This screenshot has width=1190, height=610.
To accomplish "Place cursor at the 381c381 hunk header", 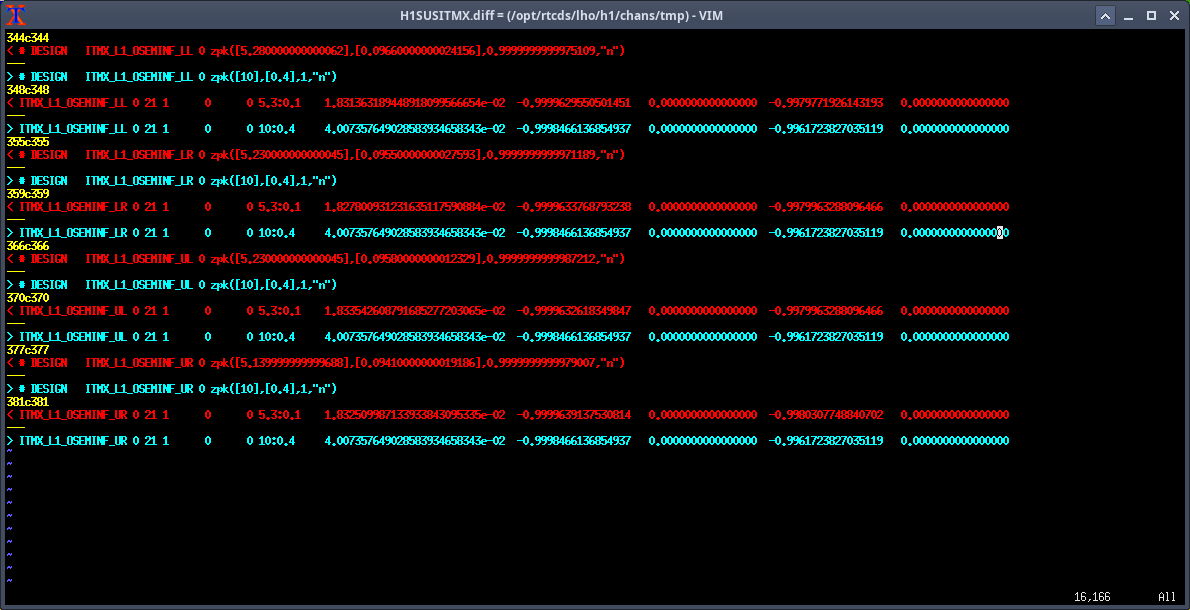I will point(27,402).
